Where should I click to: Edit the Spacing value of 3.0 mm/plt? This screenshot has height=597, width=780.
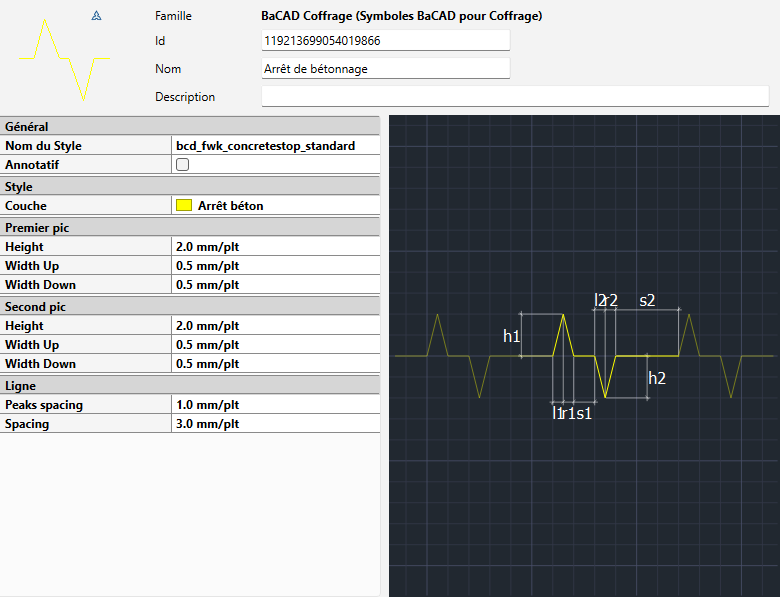click(x=276, y=424)
